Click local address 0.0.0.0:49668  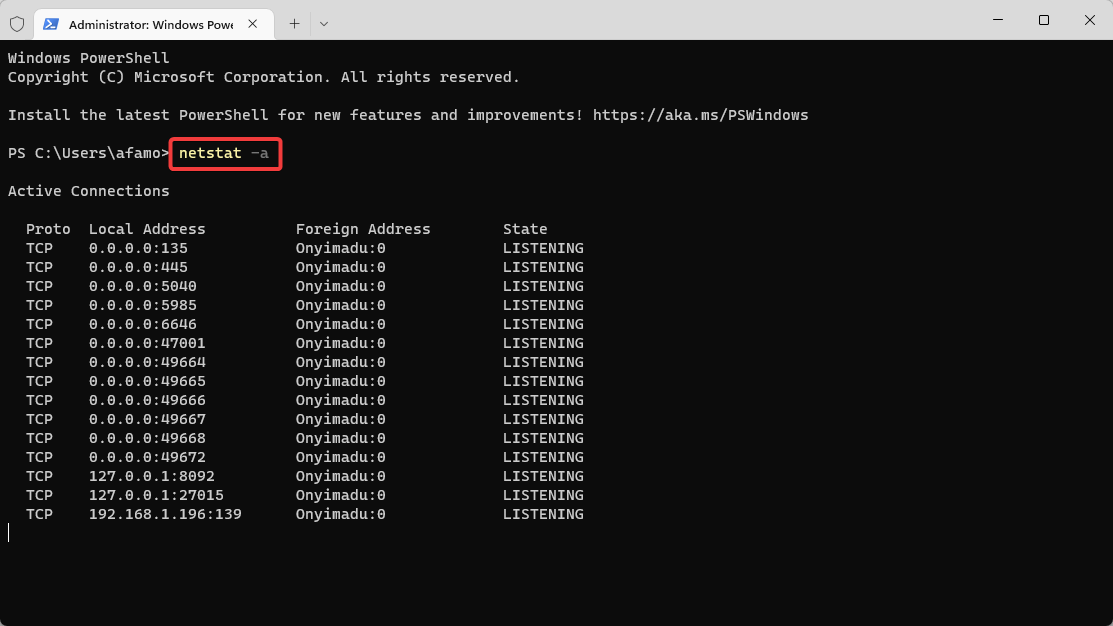147,439
